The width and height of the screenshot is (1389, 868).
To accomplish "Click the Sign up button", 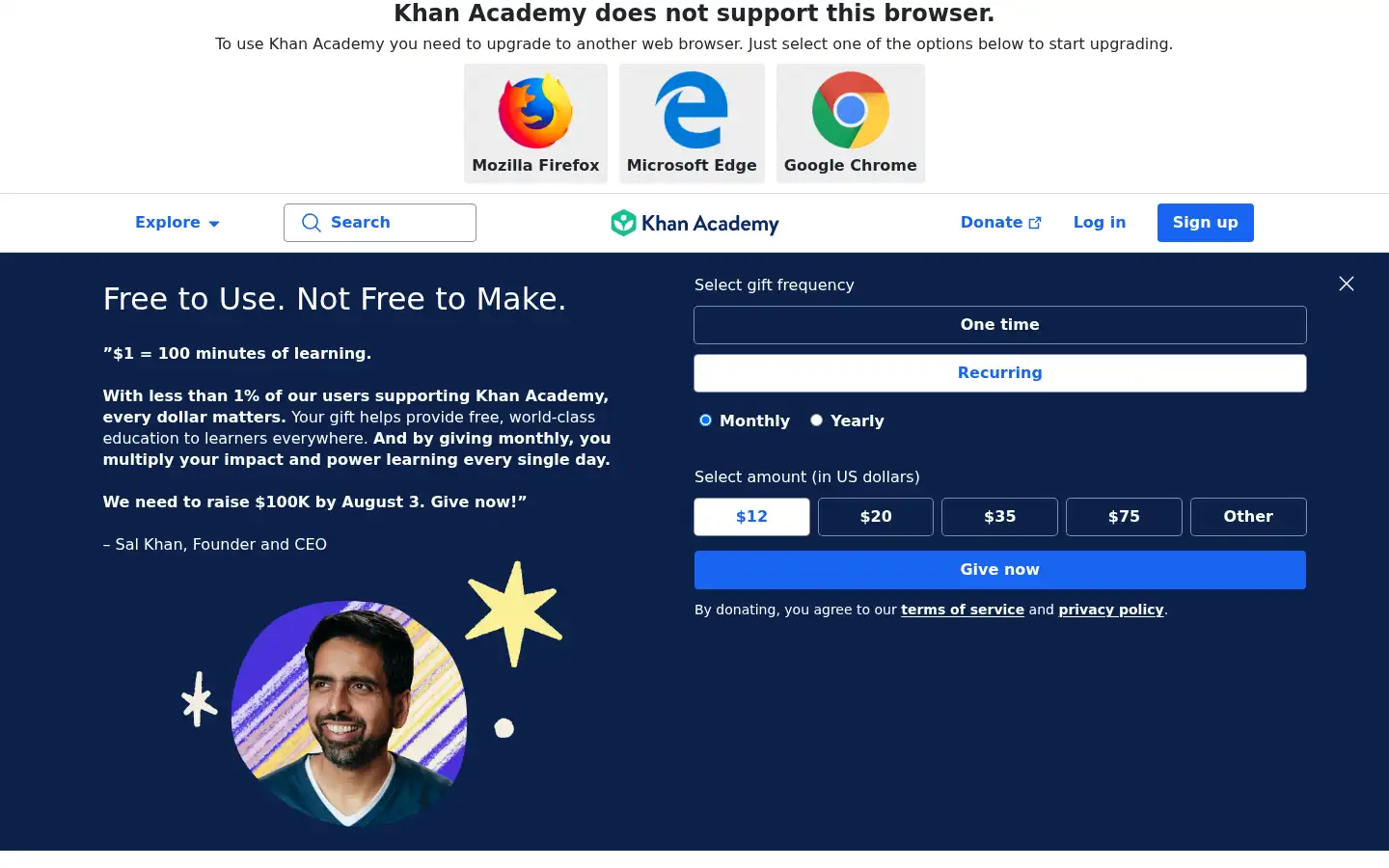I will tap(1205, 223).
